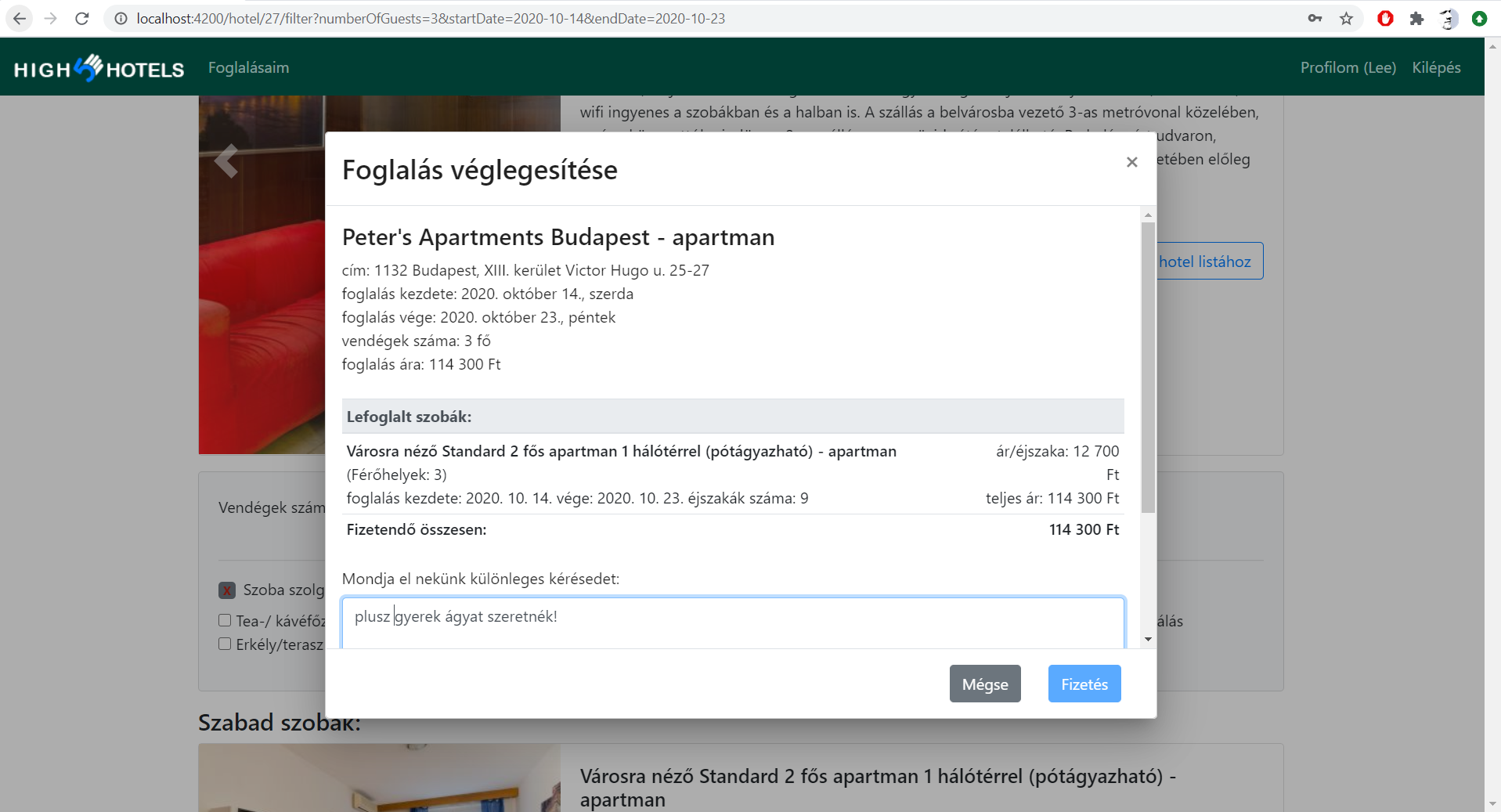
Task: Check the Erkély/terasz checkbox
Action: point(225,644)
